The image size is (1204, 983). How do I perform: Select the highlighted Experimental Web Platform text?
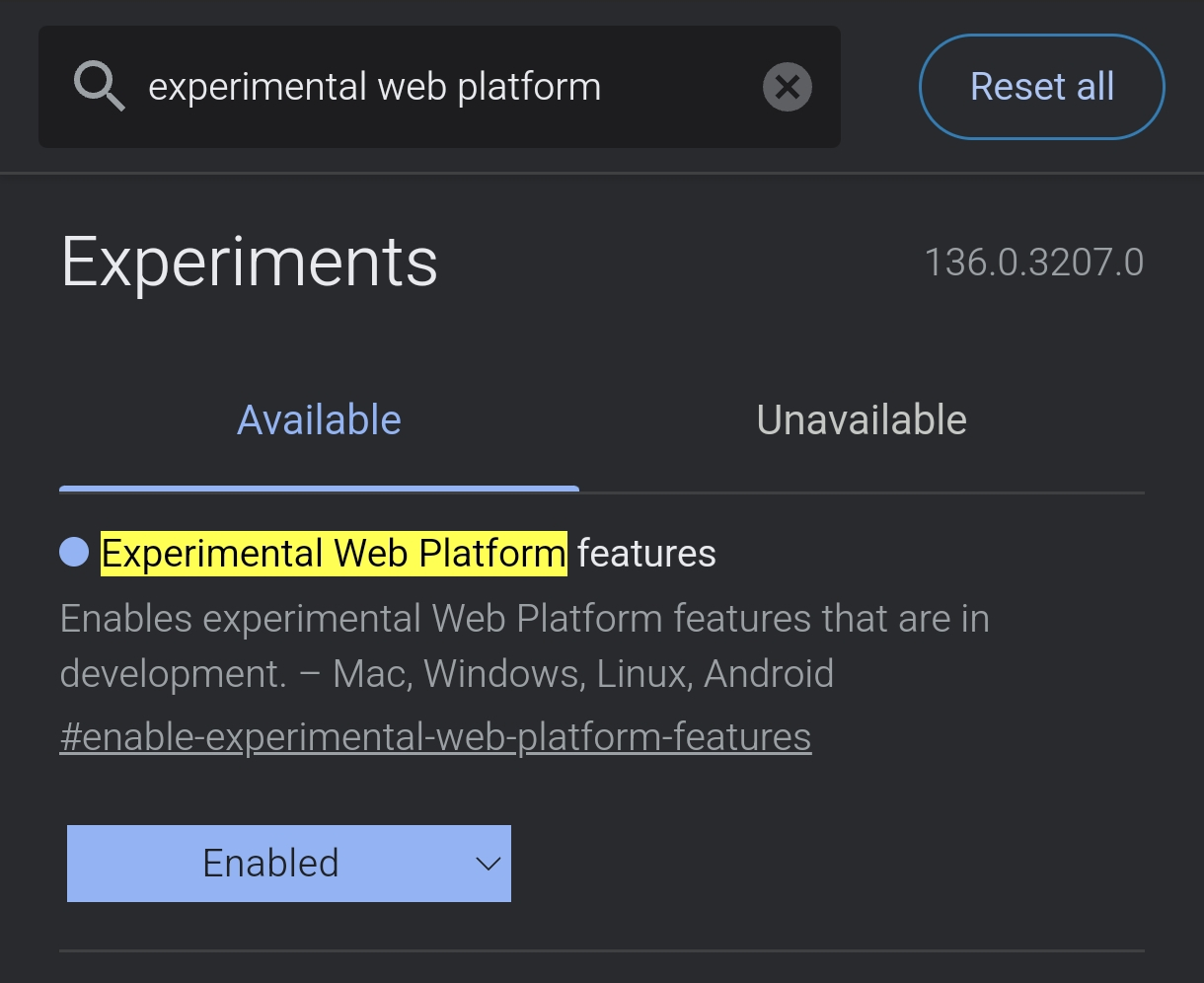tap(333, 553)
